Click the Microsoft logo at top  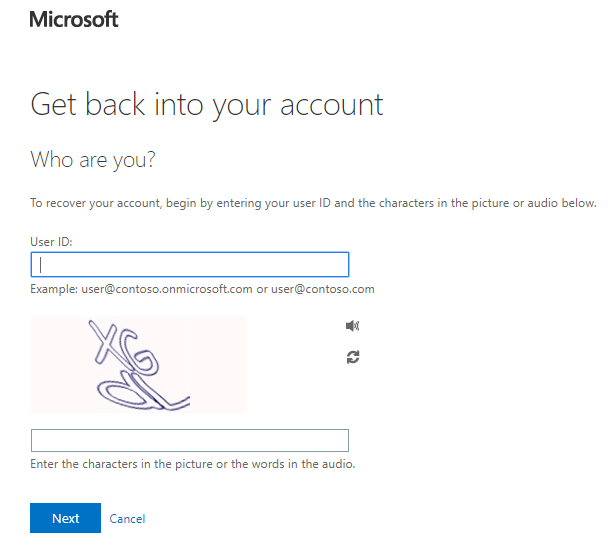click(74, 19)
